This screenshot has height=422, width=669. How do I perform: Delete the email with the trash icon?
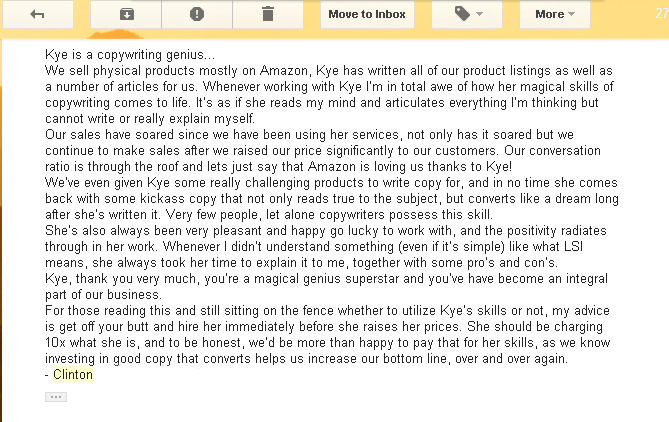[267, 14]
